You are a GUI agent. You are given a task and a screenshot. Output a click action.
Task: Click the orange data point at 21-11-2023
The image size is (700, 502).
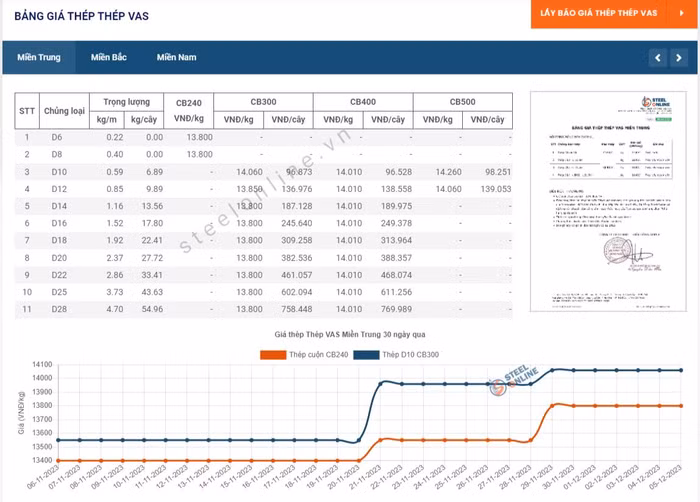point(380,440)
